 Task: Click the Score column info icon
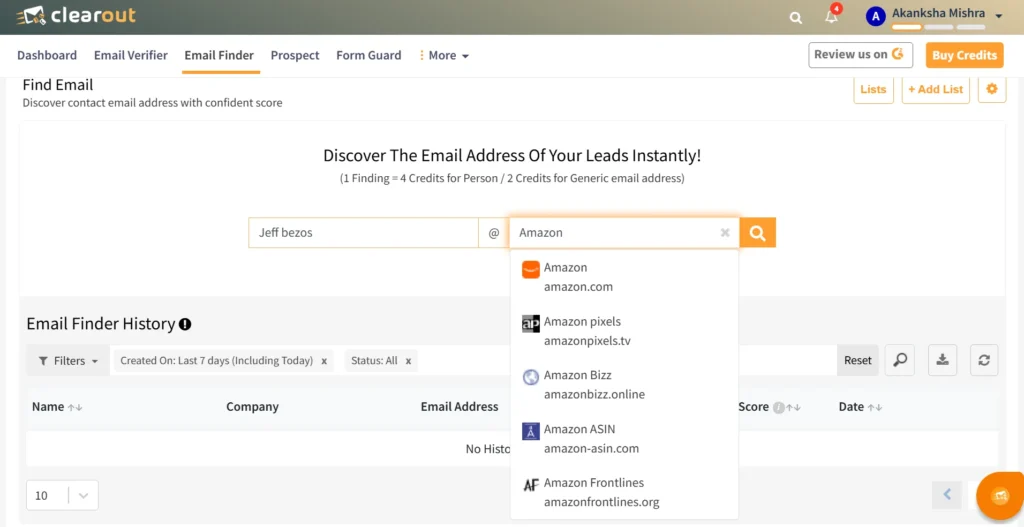pos(778,407)
